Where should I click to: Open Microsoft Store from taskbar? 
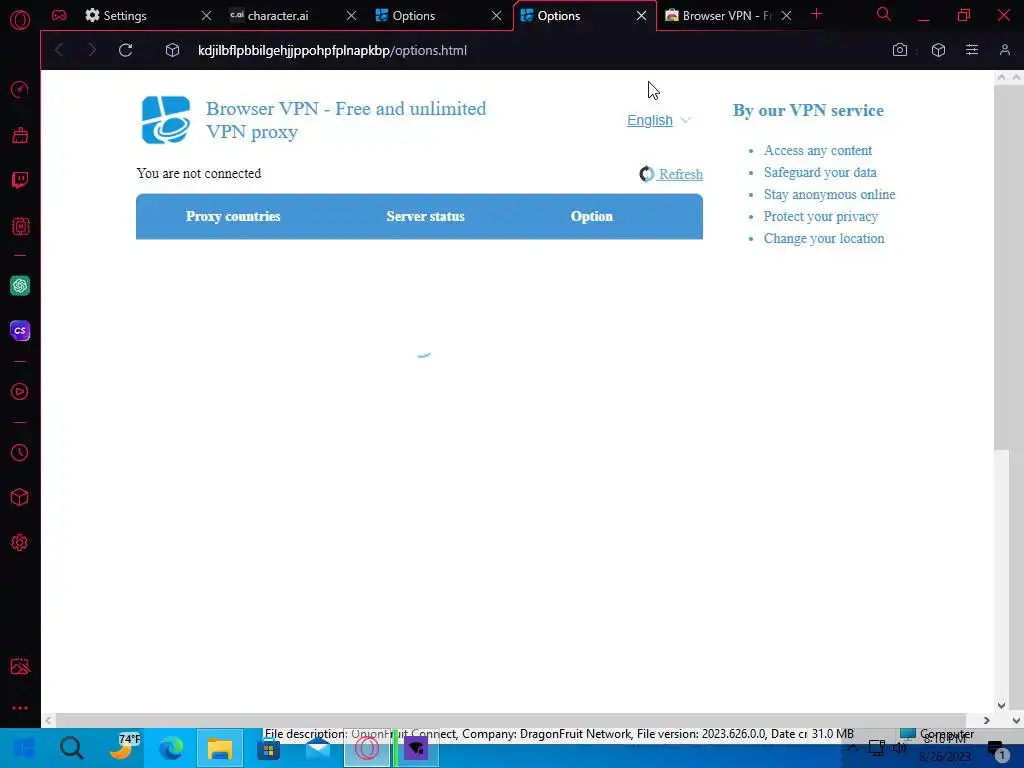pyautogui.click(x=268, y=748)
